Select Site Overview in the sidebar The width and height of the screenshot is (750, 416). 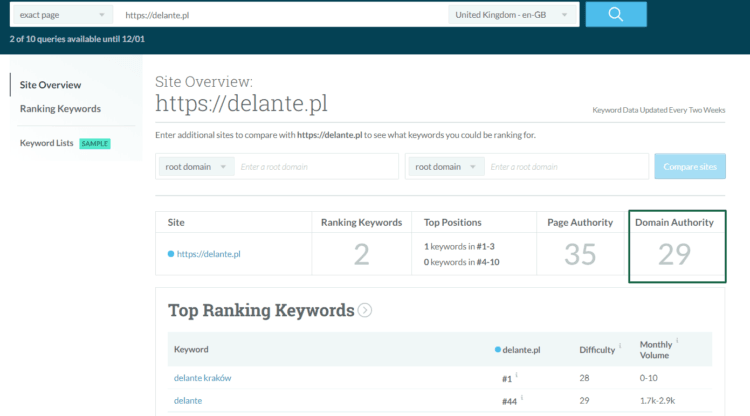coord(50,85)
